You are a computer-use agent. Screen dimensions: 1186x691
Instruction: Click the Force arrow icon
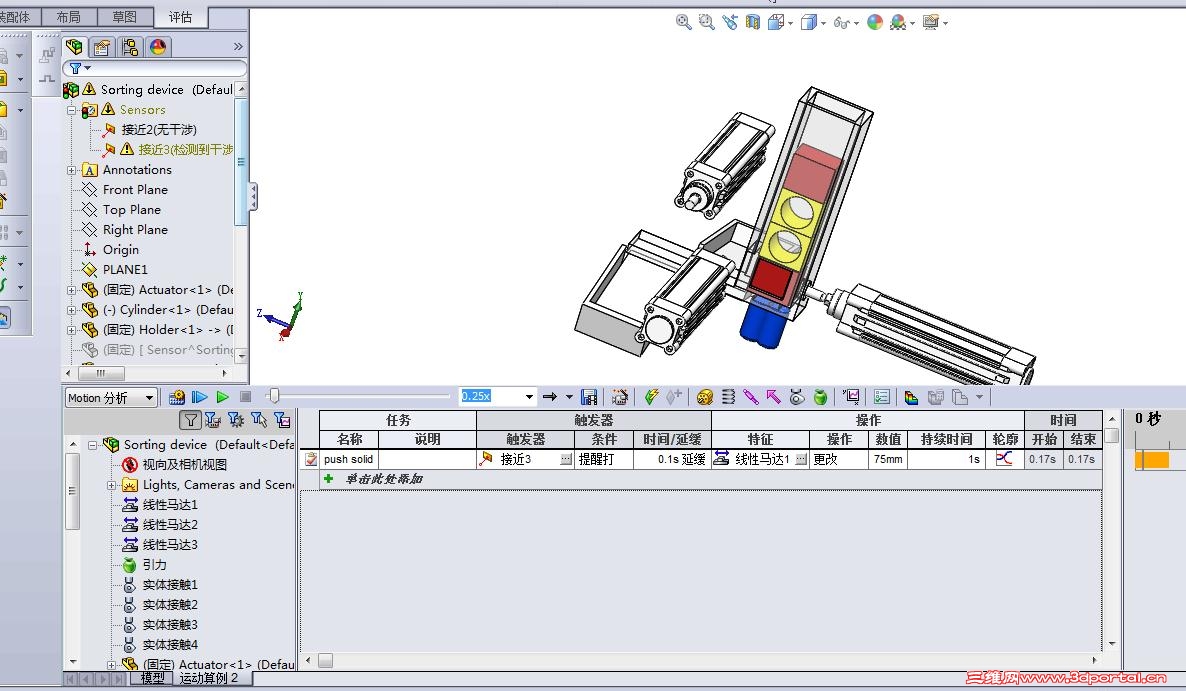(x=773, y=397)
